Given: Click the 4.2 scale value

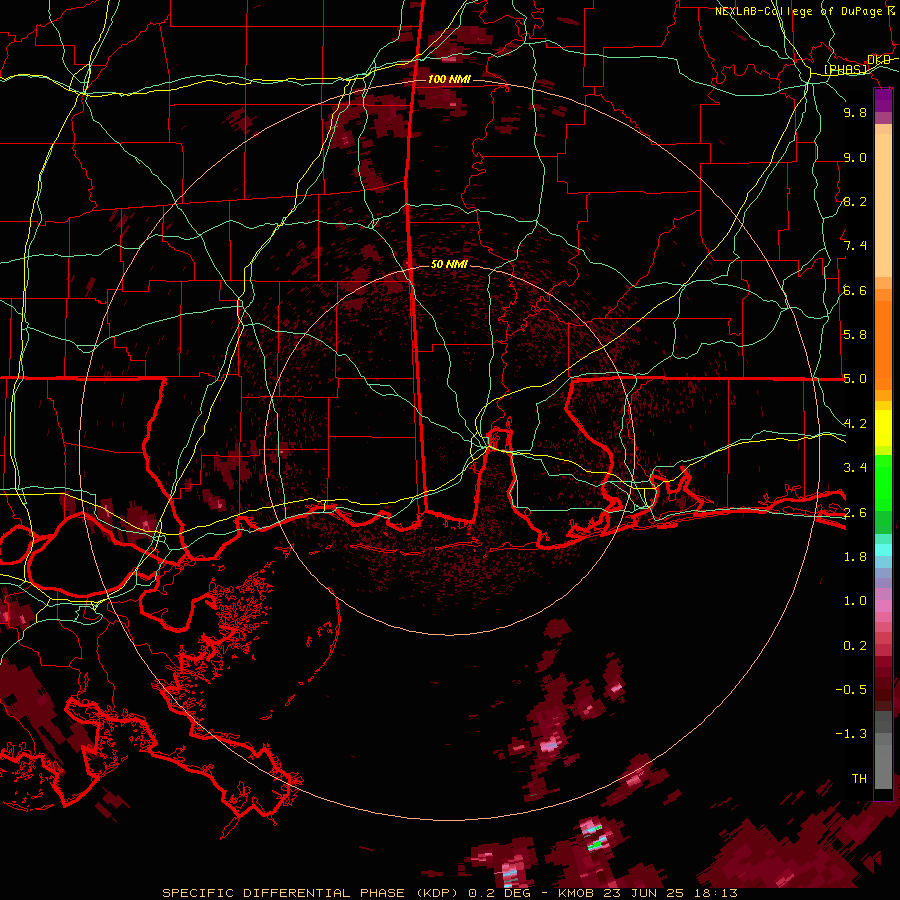Looking at the screenshot, I should click(x=855, y=424).
